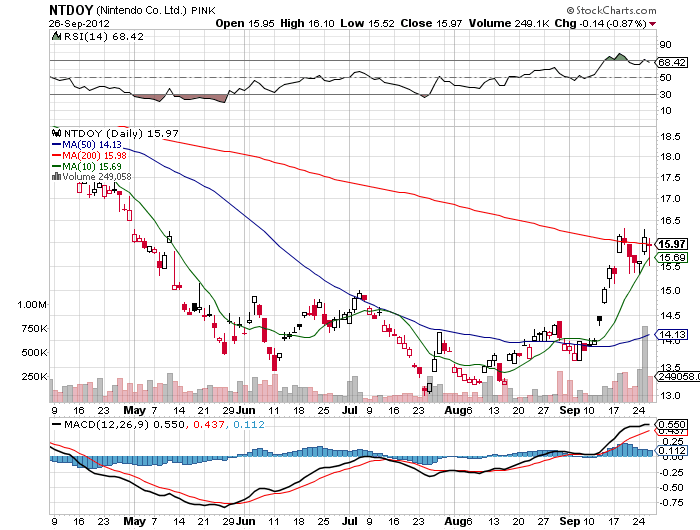Click the Open 15.95 value
This screenshot has width=700, height=530.
pos(245,23)
